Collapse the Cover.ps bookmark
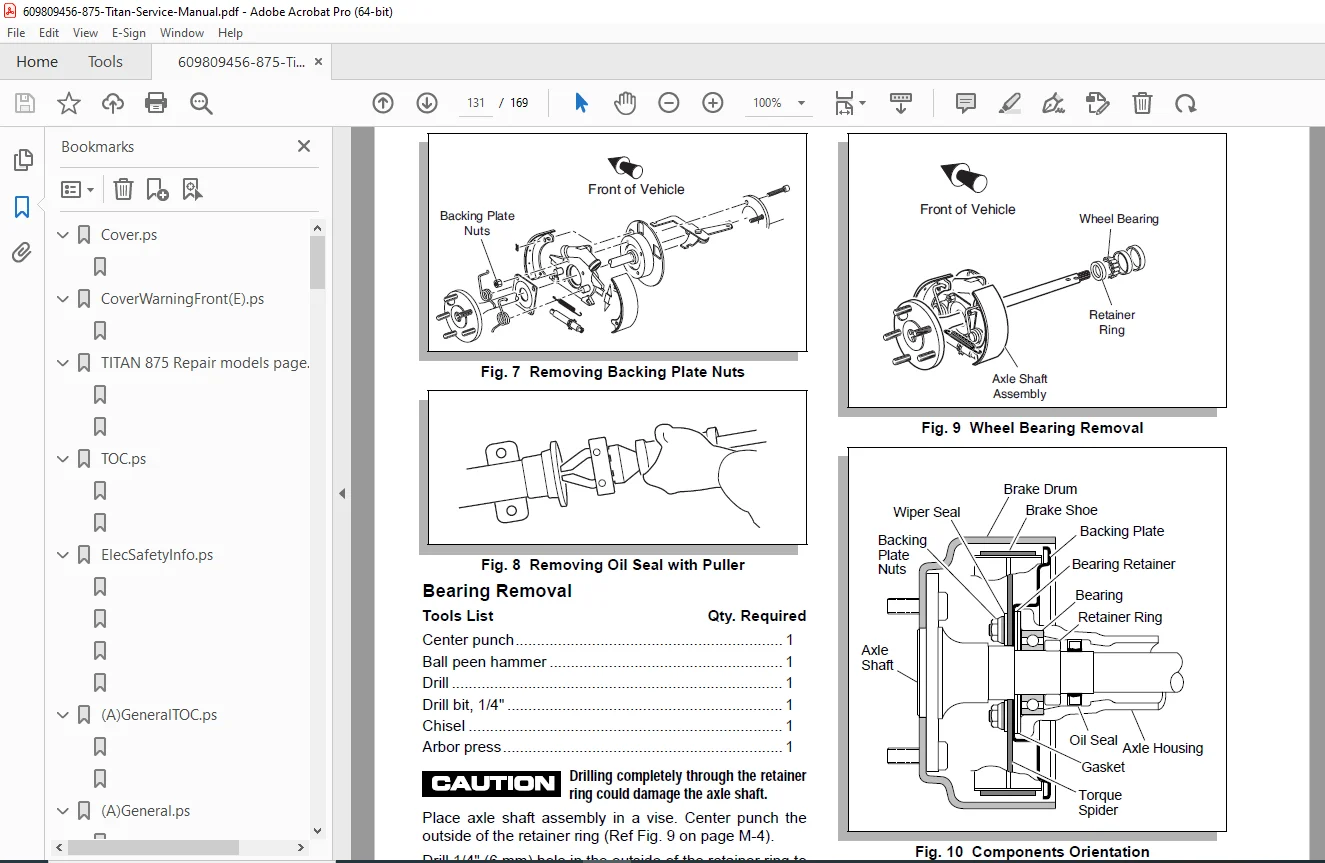The width and height of the screenshot is (1325, 863). pyautogui.click(x=63, y=235)
